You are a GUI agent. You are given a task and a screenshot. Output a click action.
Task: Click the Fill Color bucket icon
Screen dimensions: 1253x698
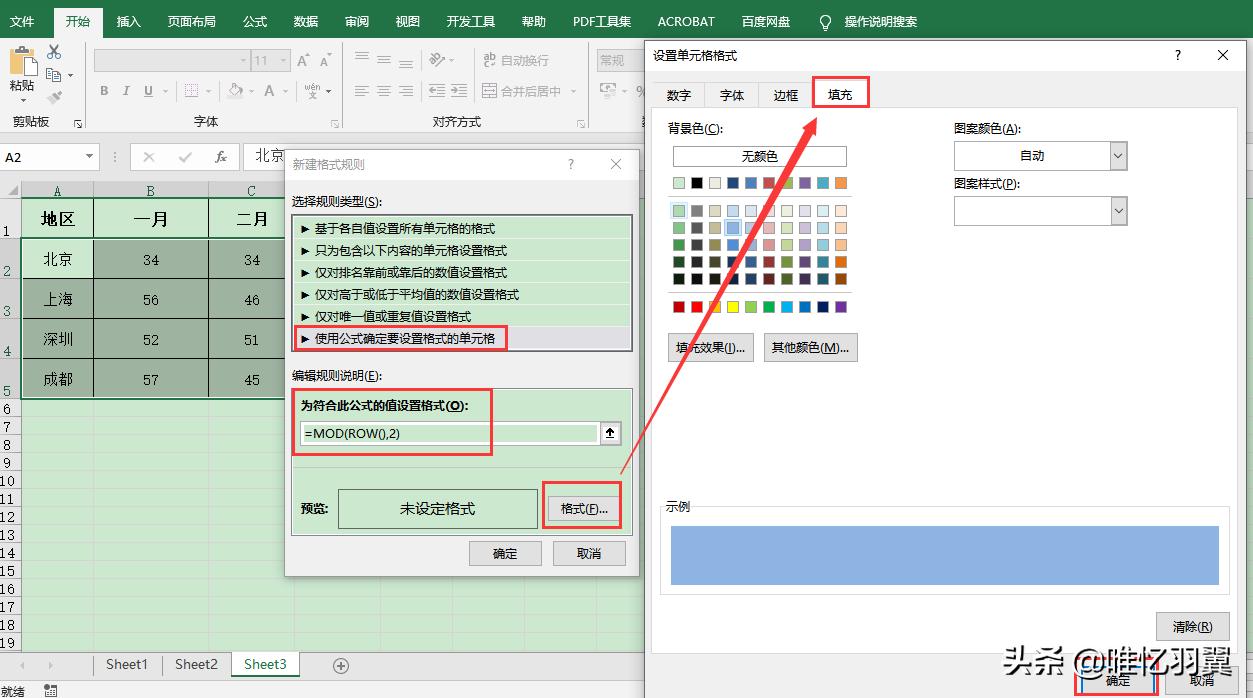(235, 90)
